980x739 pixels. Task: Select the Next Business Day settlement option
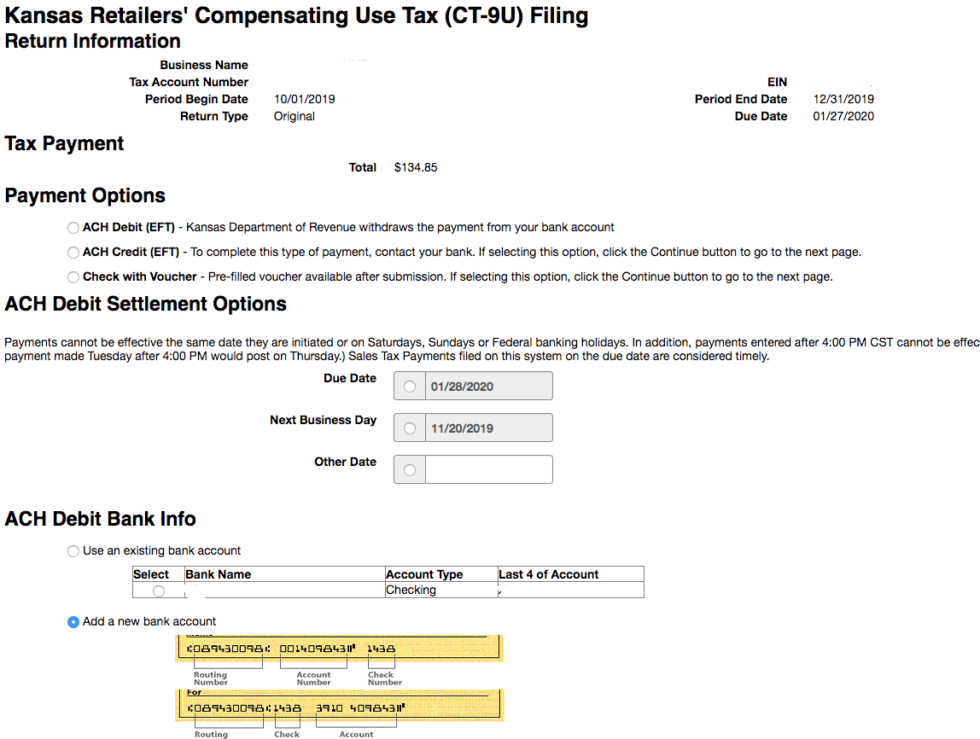click(408, 427)
